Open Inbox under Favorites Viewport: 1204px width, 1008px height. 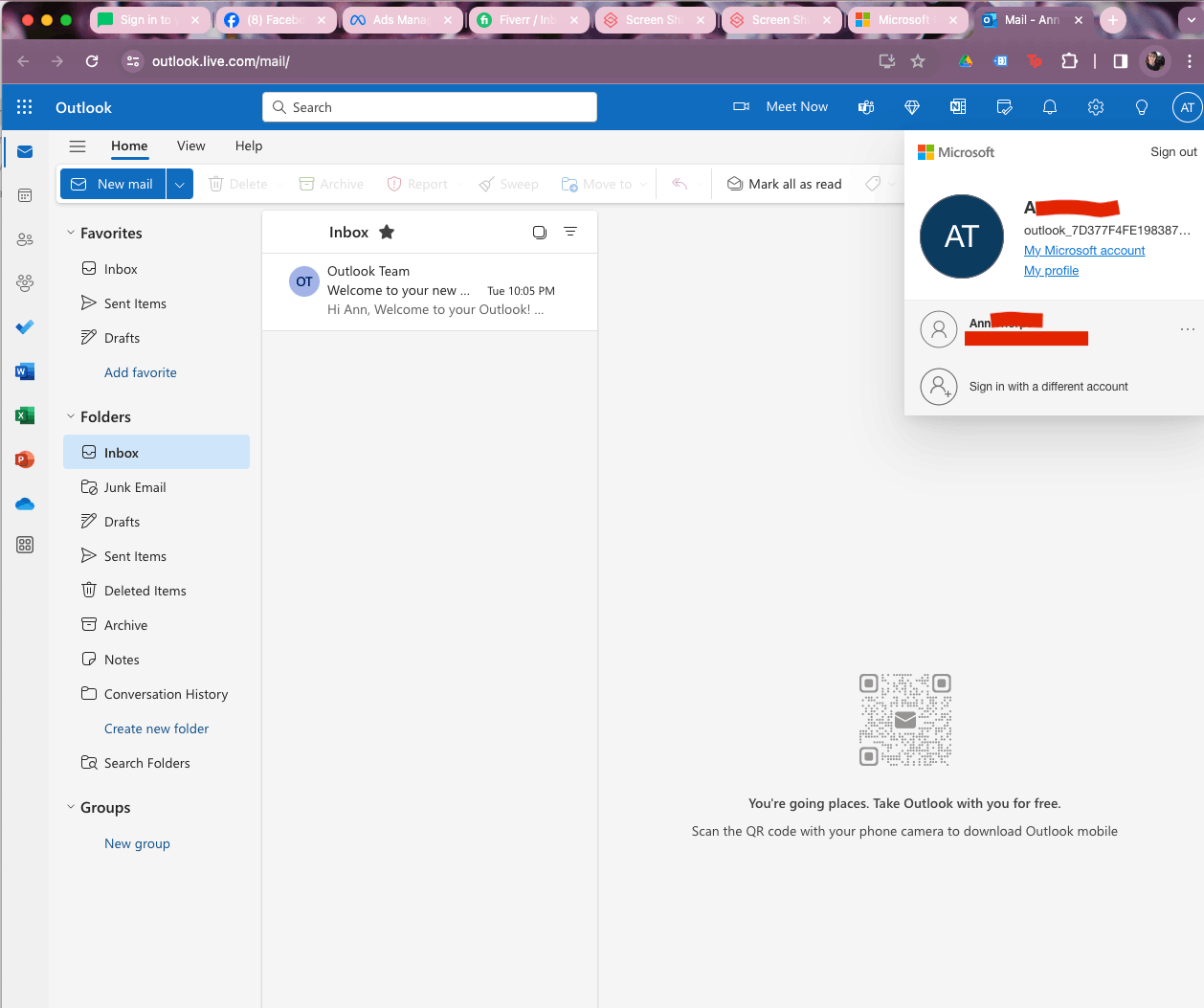click(156, 269)
